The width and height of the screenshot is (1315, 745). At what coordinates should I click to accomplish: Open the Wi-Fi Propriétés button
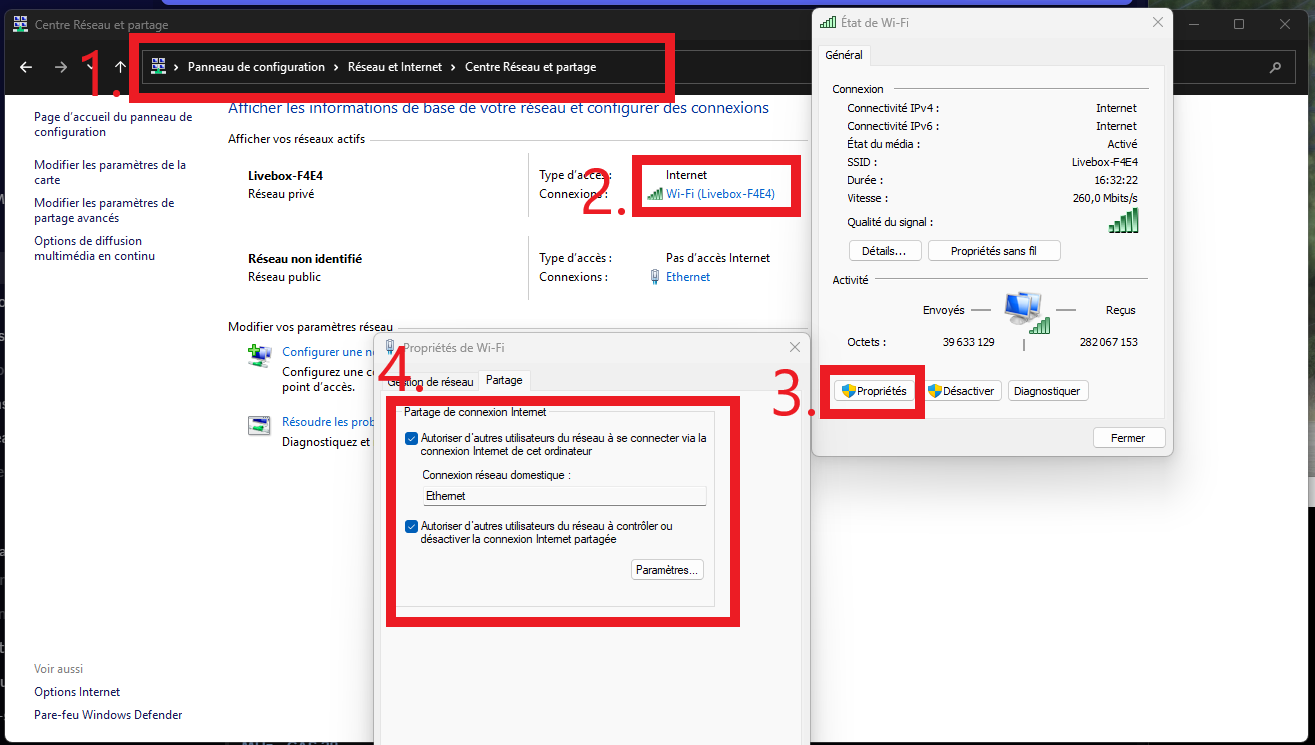(x=873, y=391)
